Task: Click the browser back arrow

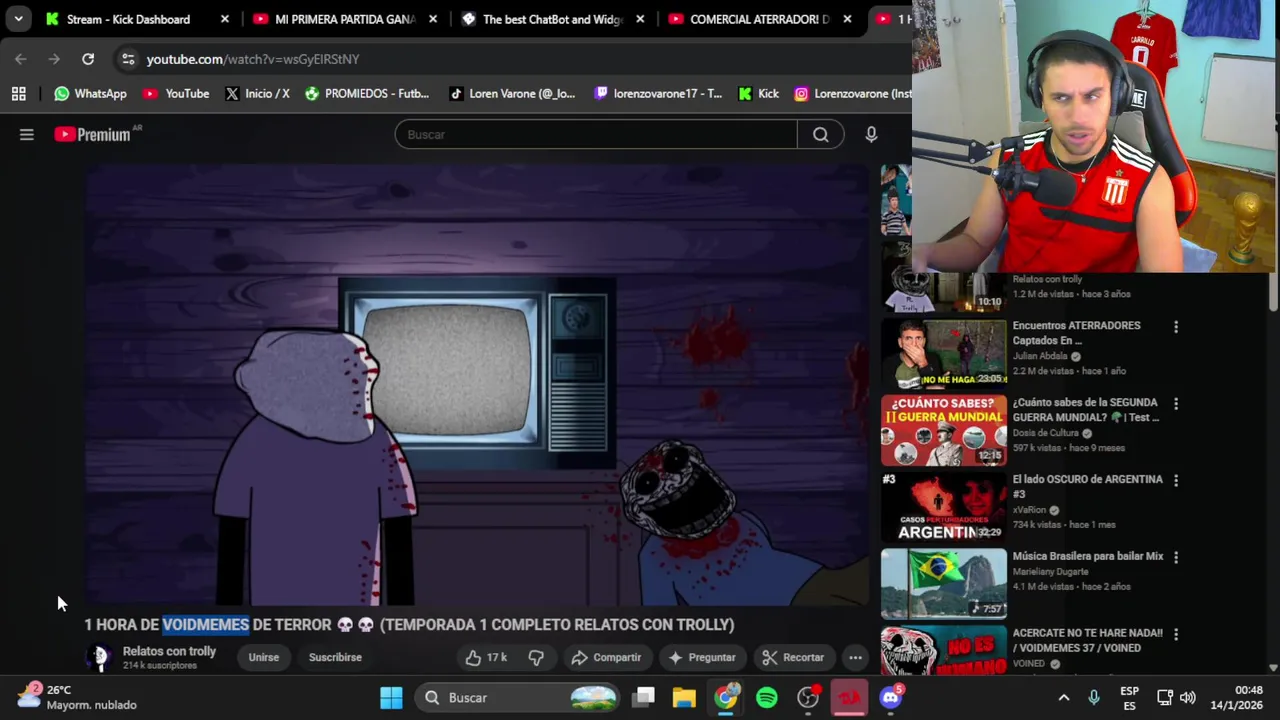Action: click(21, 59)
